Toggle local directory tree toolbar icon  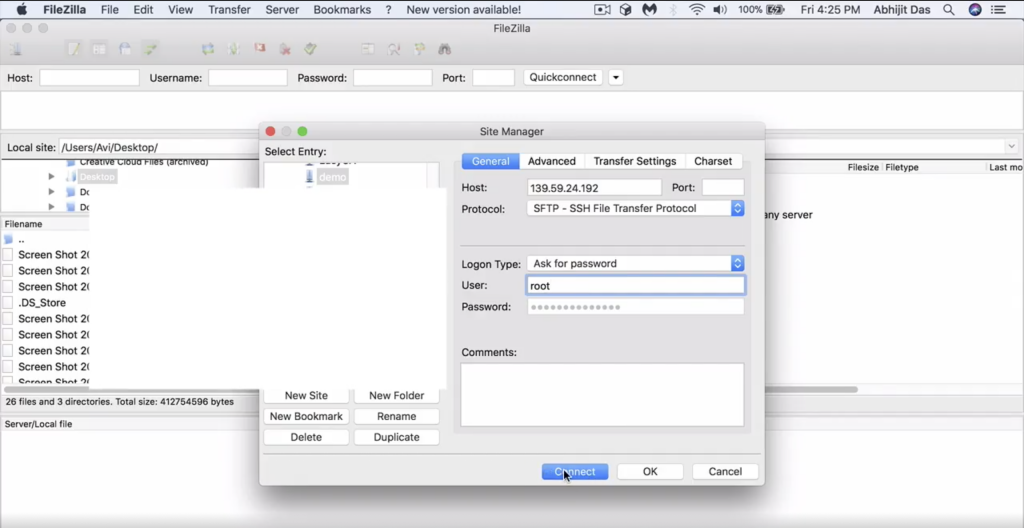click(x=99, y=50)
